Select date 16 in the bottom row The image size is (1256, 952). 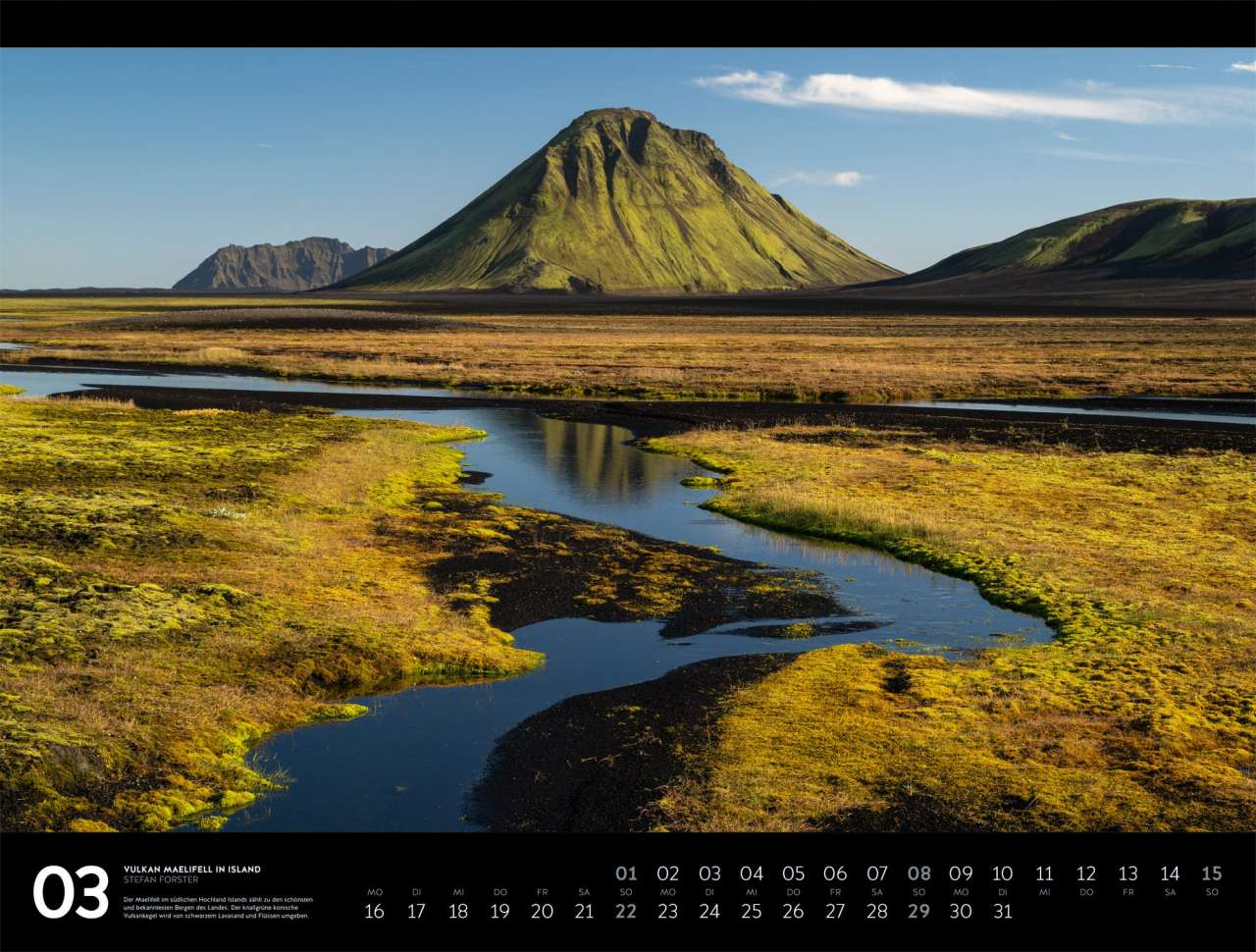click(x=374, y=911)
